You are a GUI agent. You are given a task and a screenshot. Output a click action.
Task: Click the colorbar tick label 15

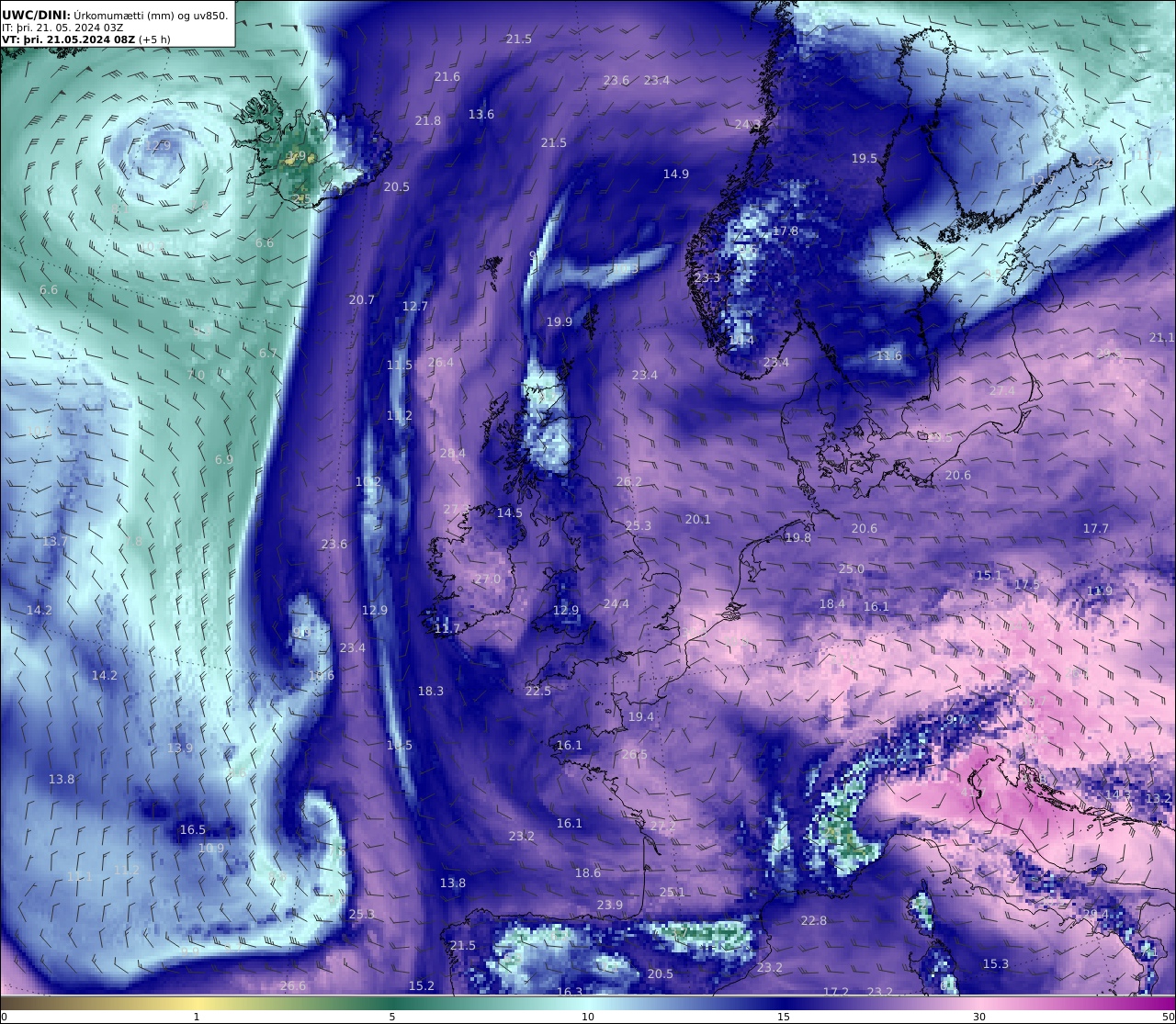[784, 1017]
